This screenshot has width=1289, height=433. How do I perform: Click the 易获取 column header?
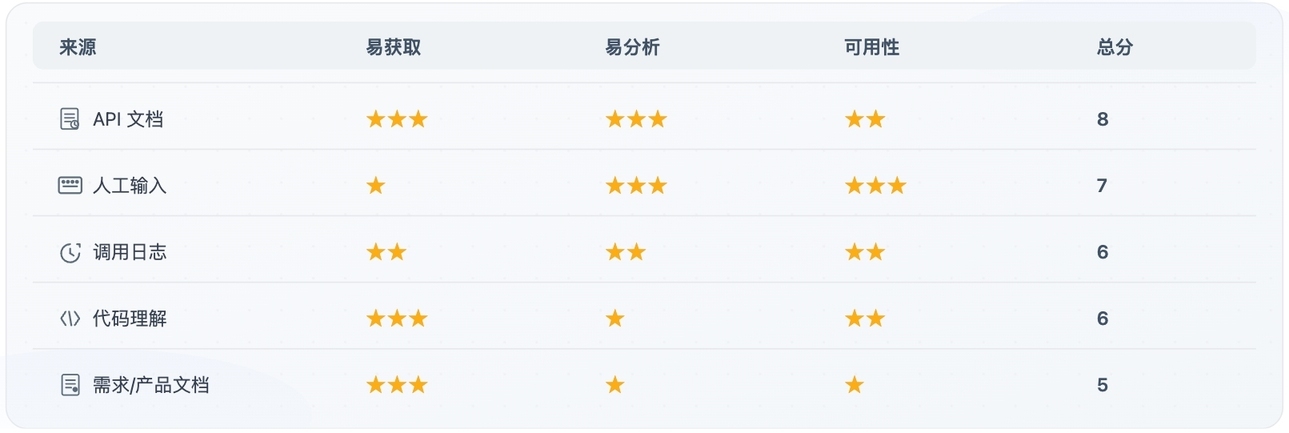click(393, 47)
